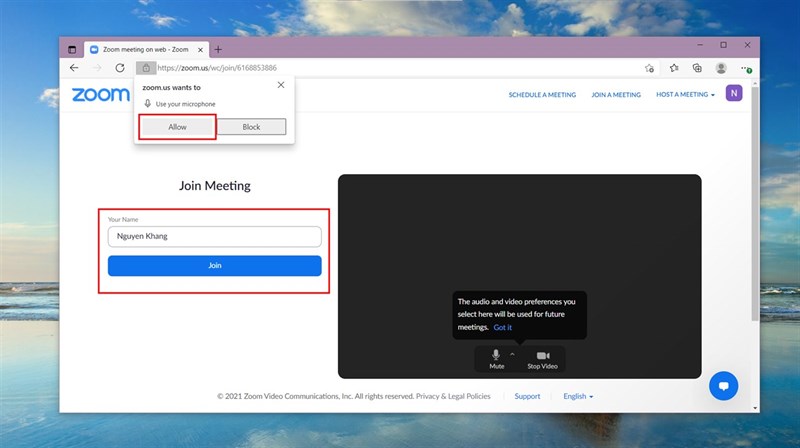
Task: Open the blue chat help bubble
Action: (723, 386)
